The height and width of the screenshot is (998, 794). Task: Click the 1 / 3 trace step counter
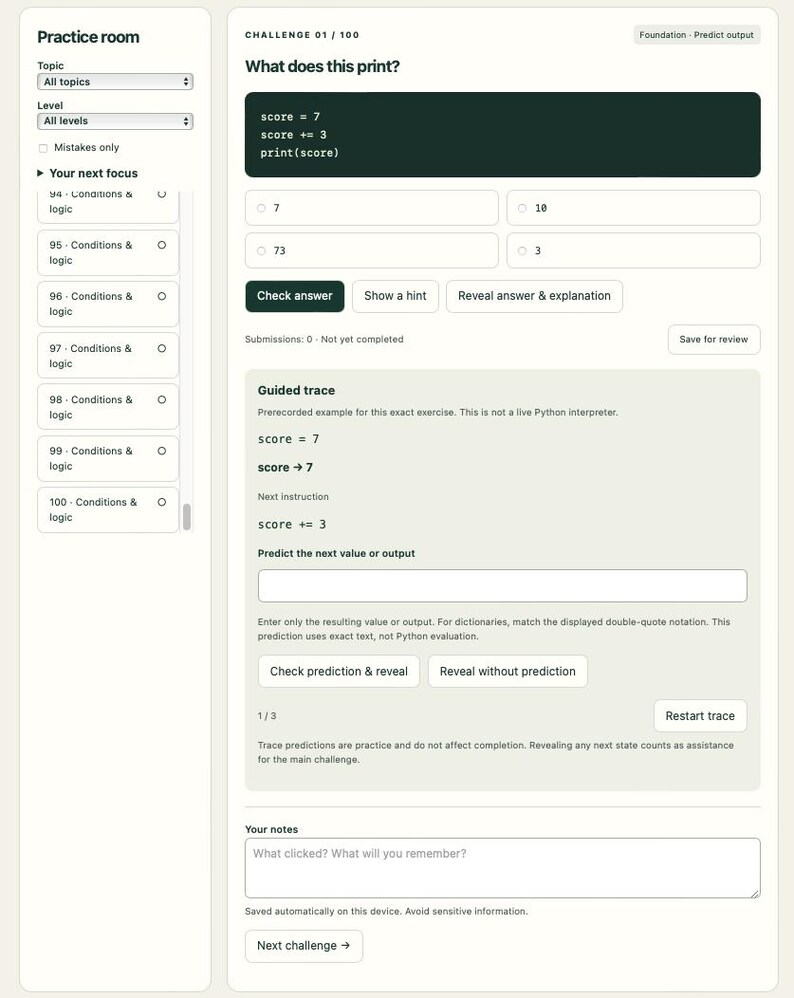pyautogui.click(x=267, y=716)
